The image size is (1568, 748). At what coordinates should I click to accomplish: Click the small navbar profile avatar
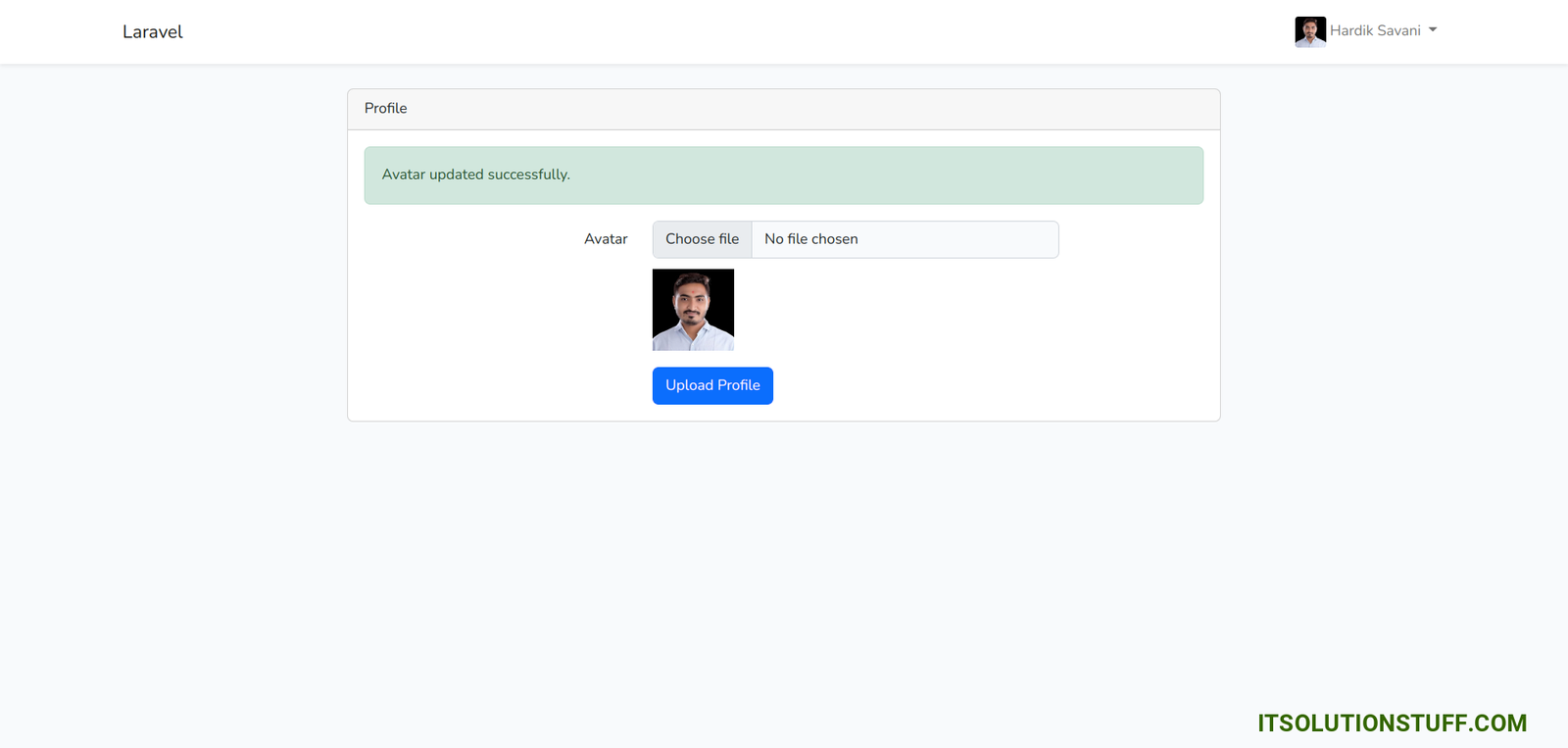pos(1309,31)
